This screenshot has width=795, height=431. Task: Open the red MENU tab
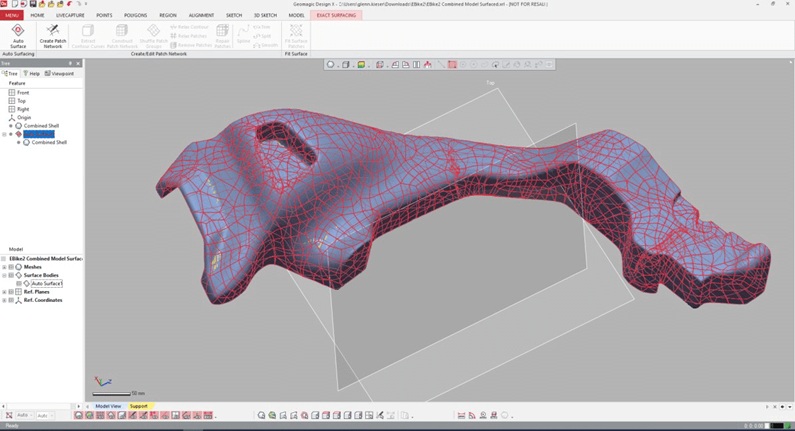pyautogui.click(x=12, y=15)
